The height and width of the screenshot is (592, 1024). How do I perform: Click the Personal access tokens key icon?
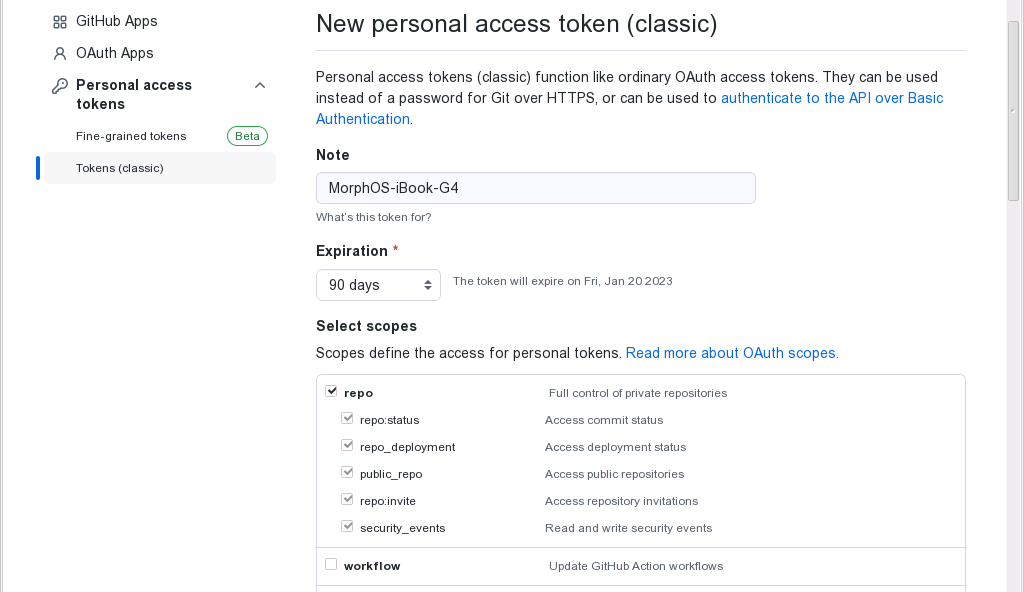59,86
